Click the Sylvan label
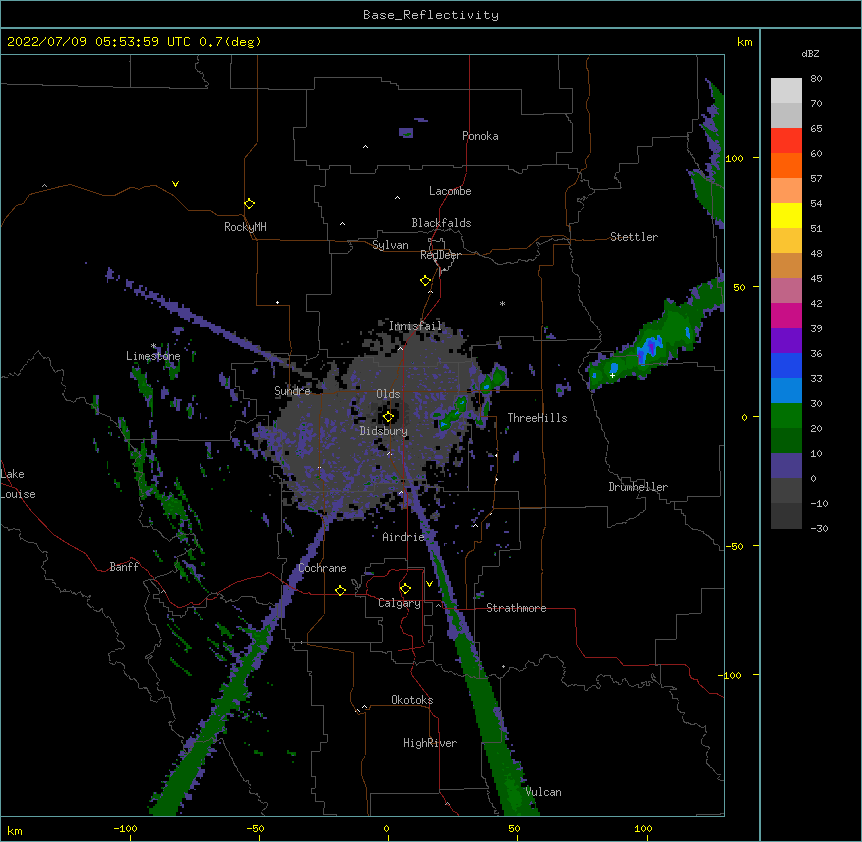 point(390,245)
